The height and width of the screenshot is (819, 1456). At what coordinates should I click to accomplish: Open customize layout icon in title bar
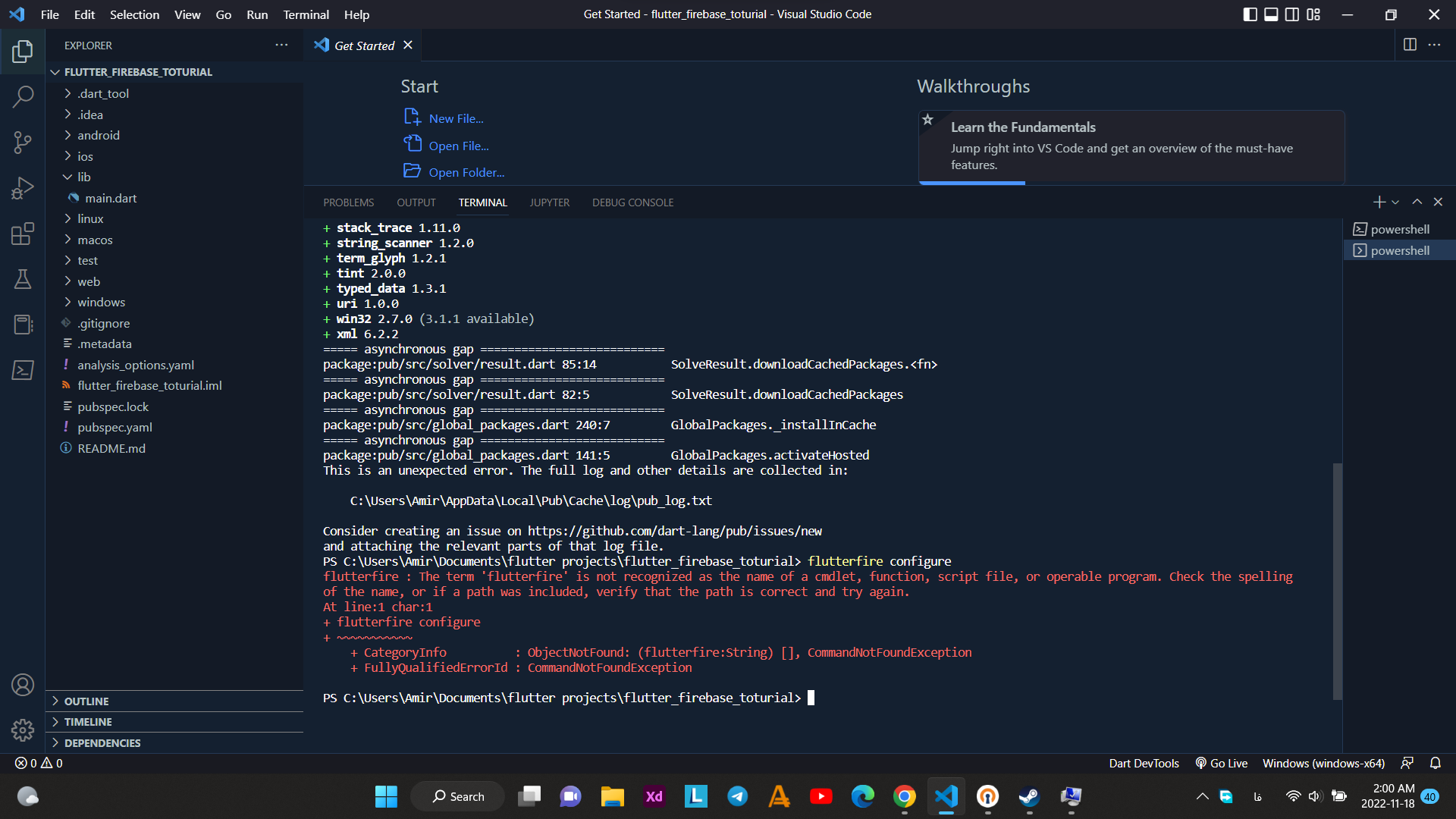[1313, 14]
